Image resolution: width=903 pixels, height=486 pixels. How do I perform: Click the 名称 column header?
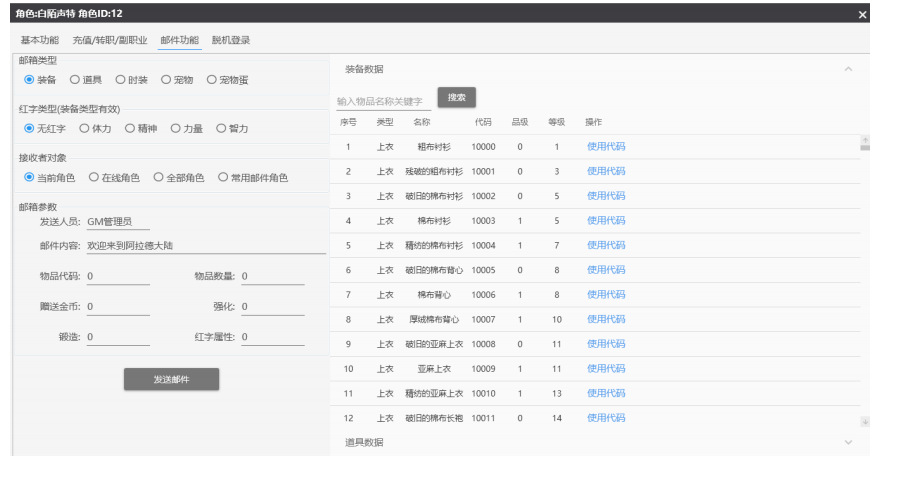pyautogui.click(x=422, y=122)
